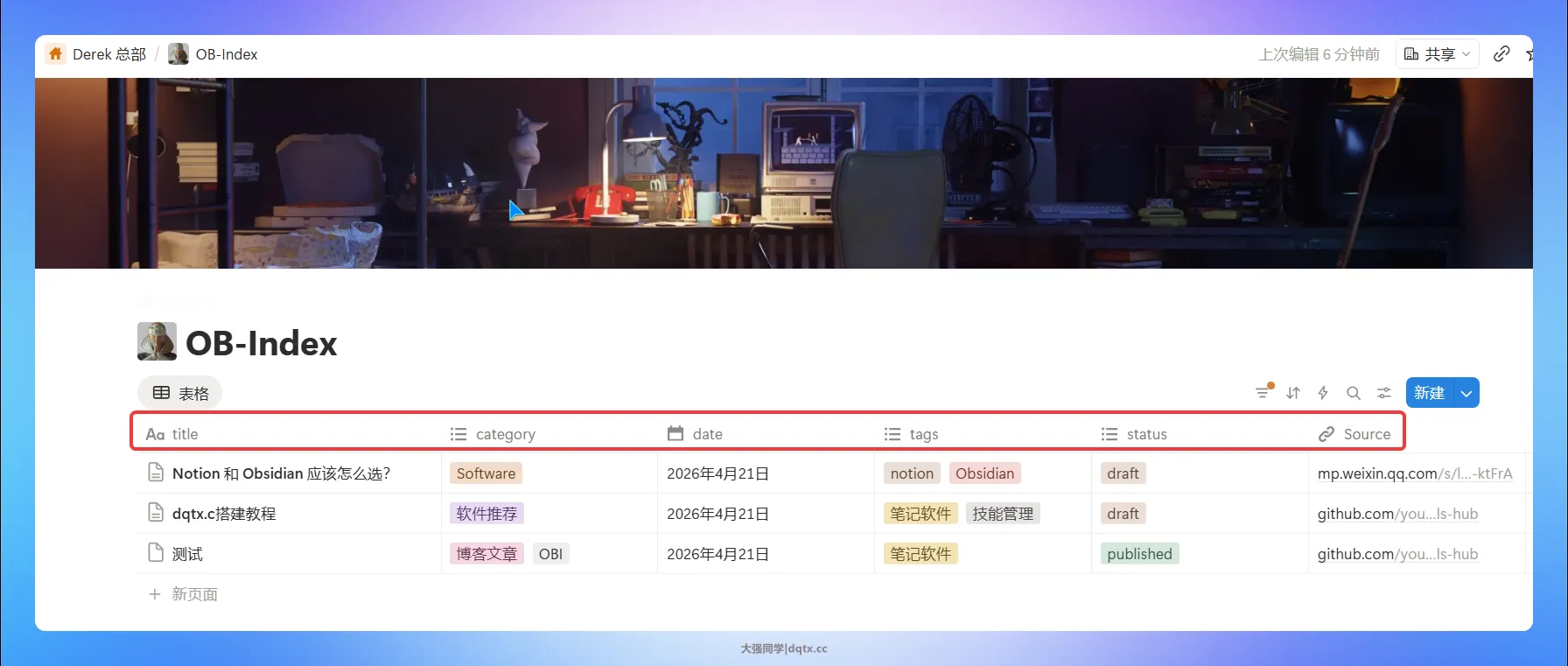
Task: Click the OB-Index page icon beside title
Action: click(x=157, y=342)
